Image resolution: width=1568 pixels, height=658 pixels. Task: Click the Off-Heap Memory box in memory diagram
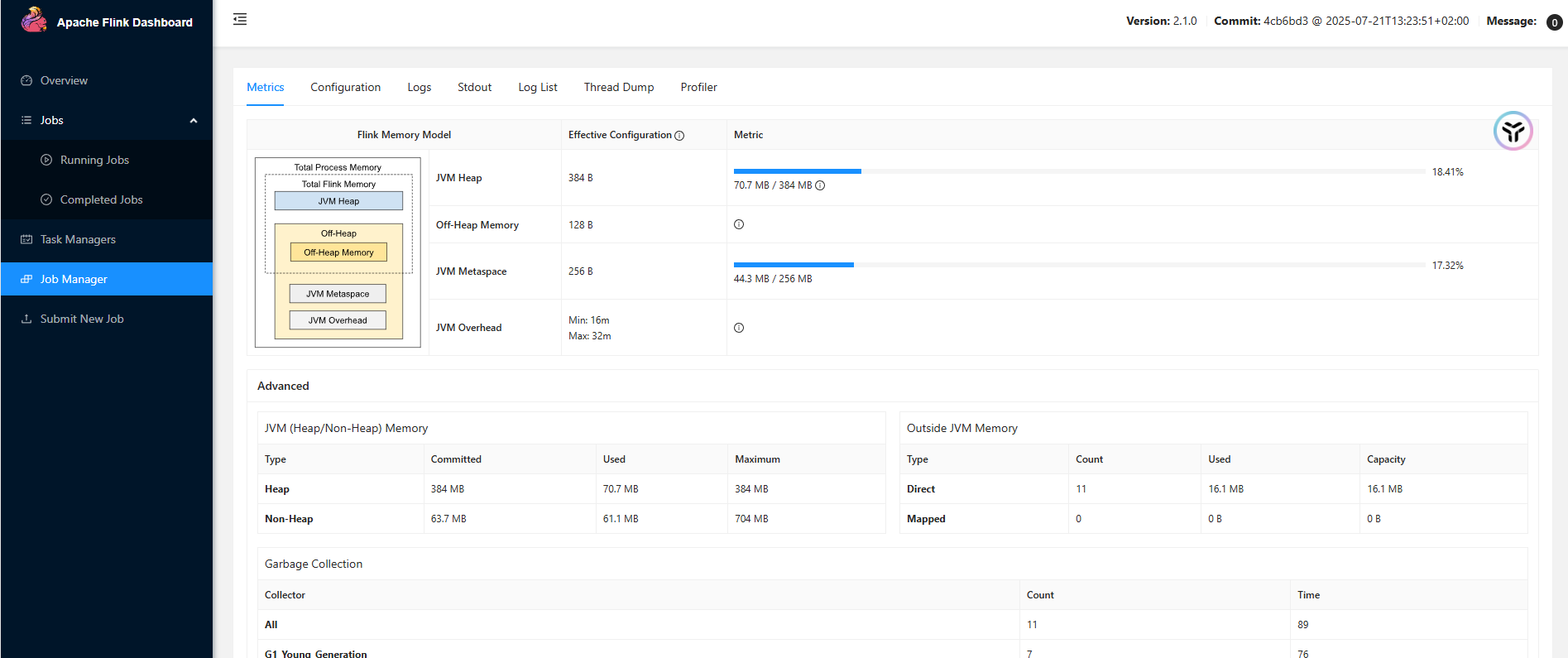pyautogui.click(x=338, y=252)
